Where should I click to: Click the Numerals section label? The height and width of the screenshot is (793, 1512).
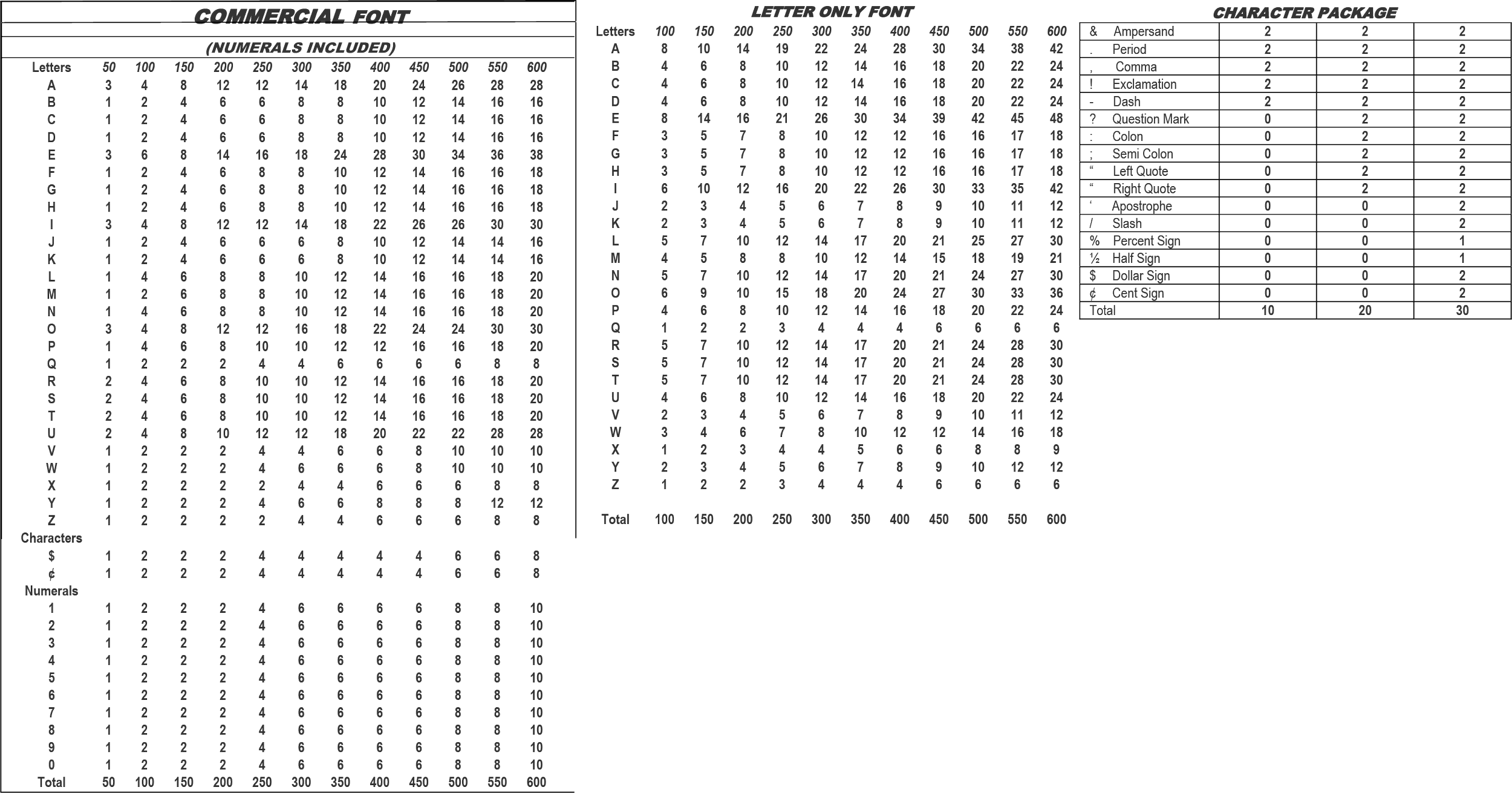[51, 591]
